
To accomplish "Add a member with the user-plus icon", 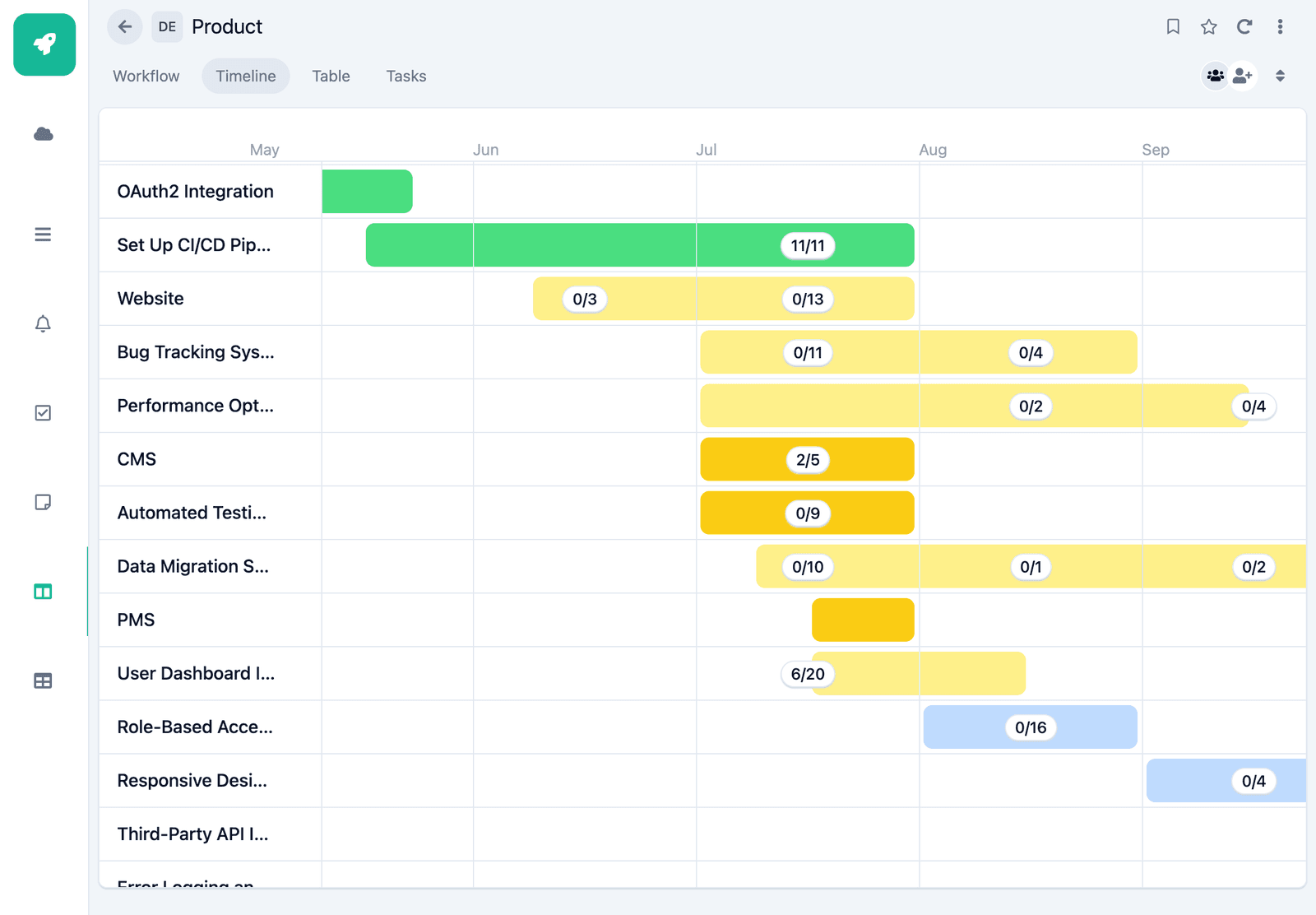I will pos(1243,76).
